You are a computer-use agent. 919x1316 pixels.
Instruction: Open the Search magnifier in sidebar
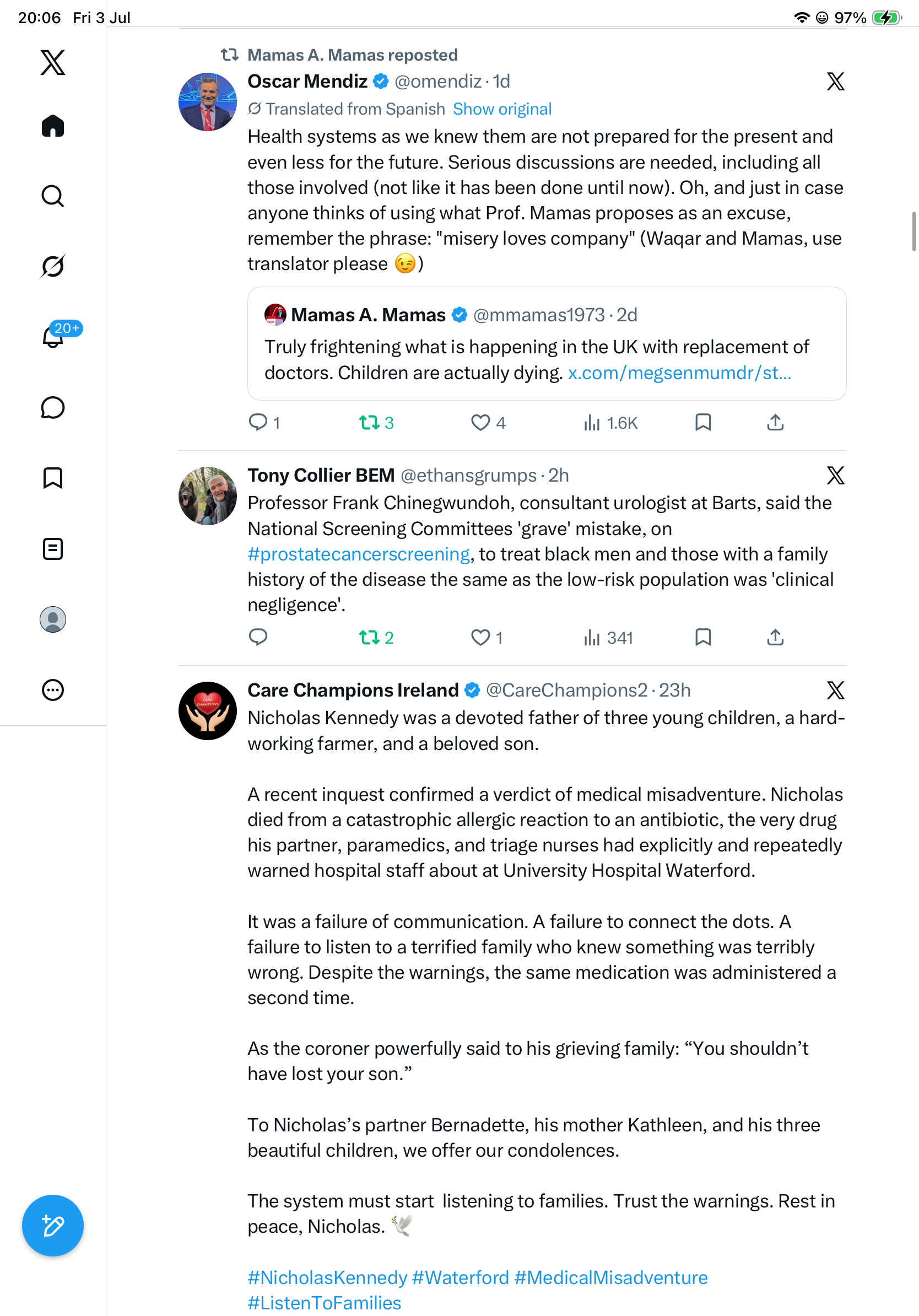coord(53,196)
